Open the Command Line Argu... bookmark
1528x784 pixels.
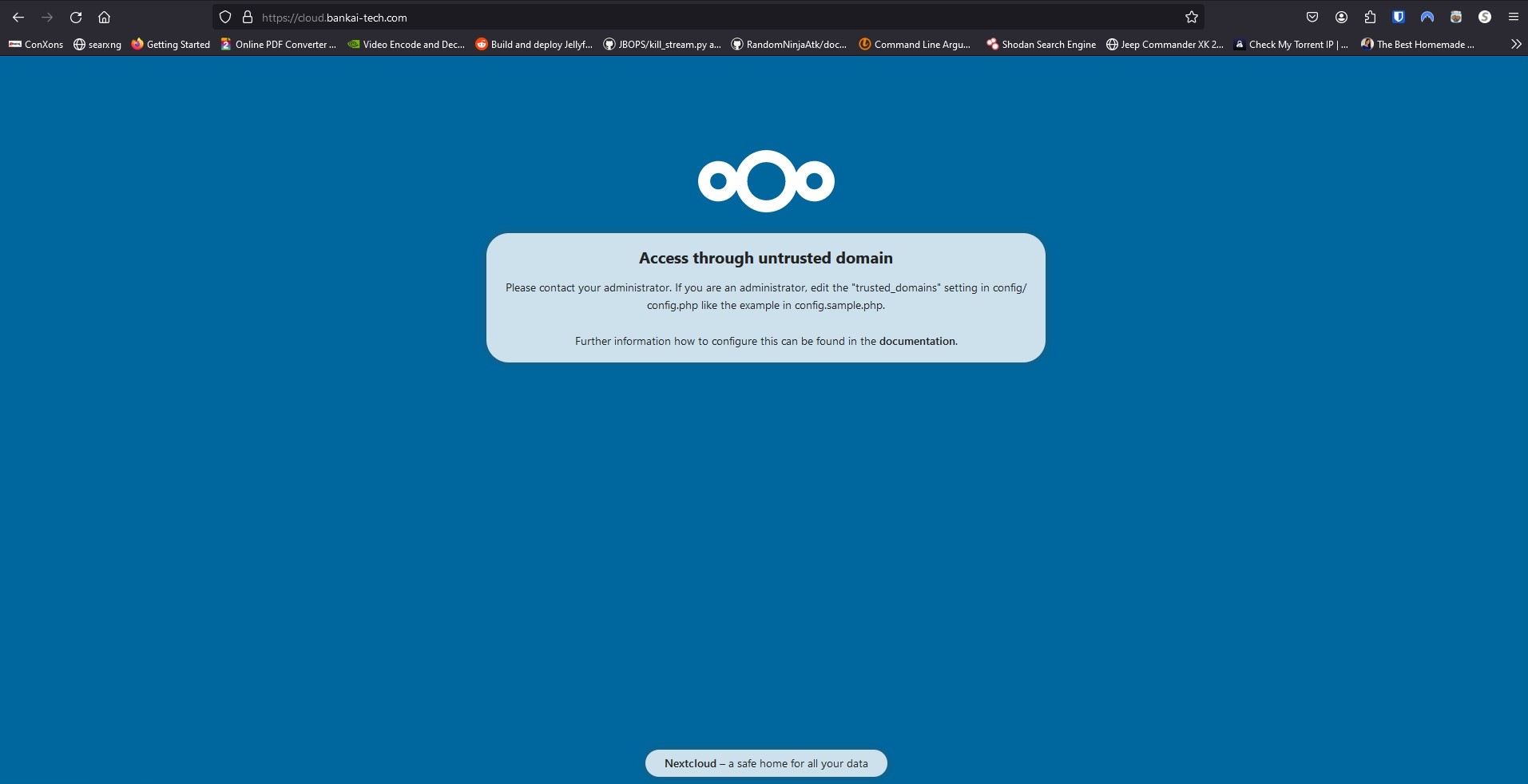click(x=915, y=45)
